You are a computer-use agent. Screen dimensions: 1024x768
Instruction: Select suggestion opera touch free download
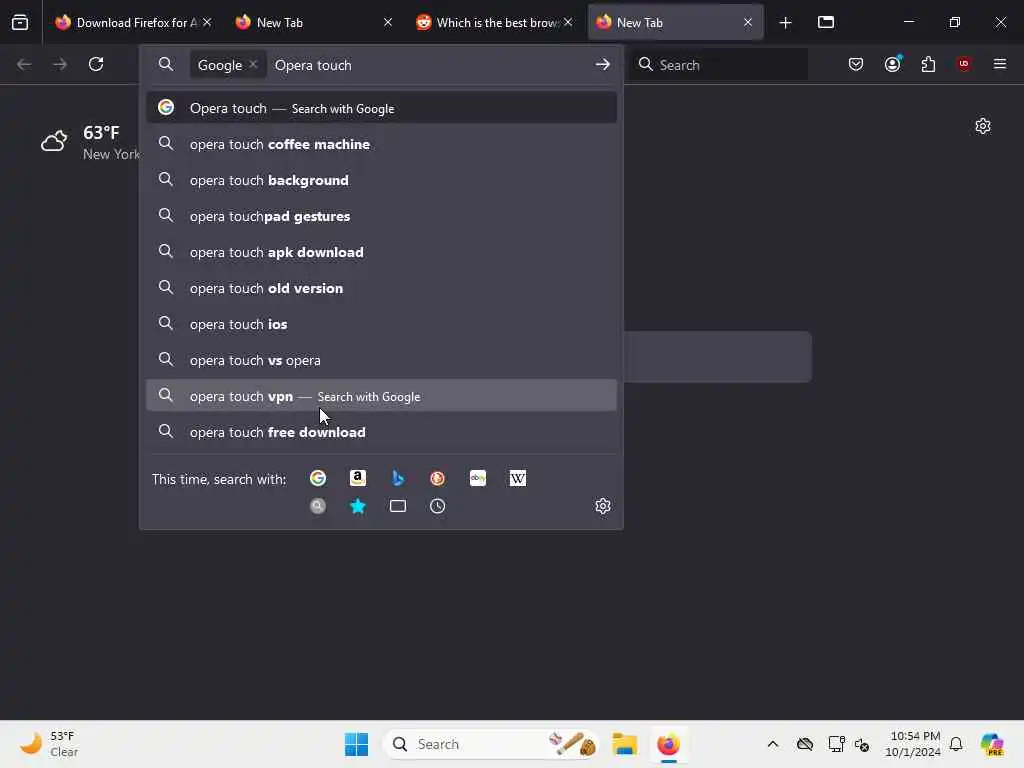[381, 432]
